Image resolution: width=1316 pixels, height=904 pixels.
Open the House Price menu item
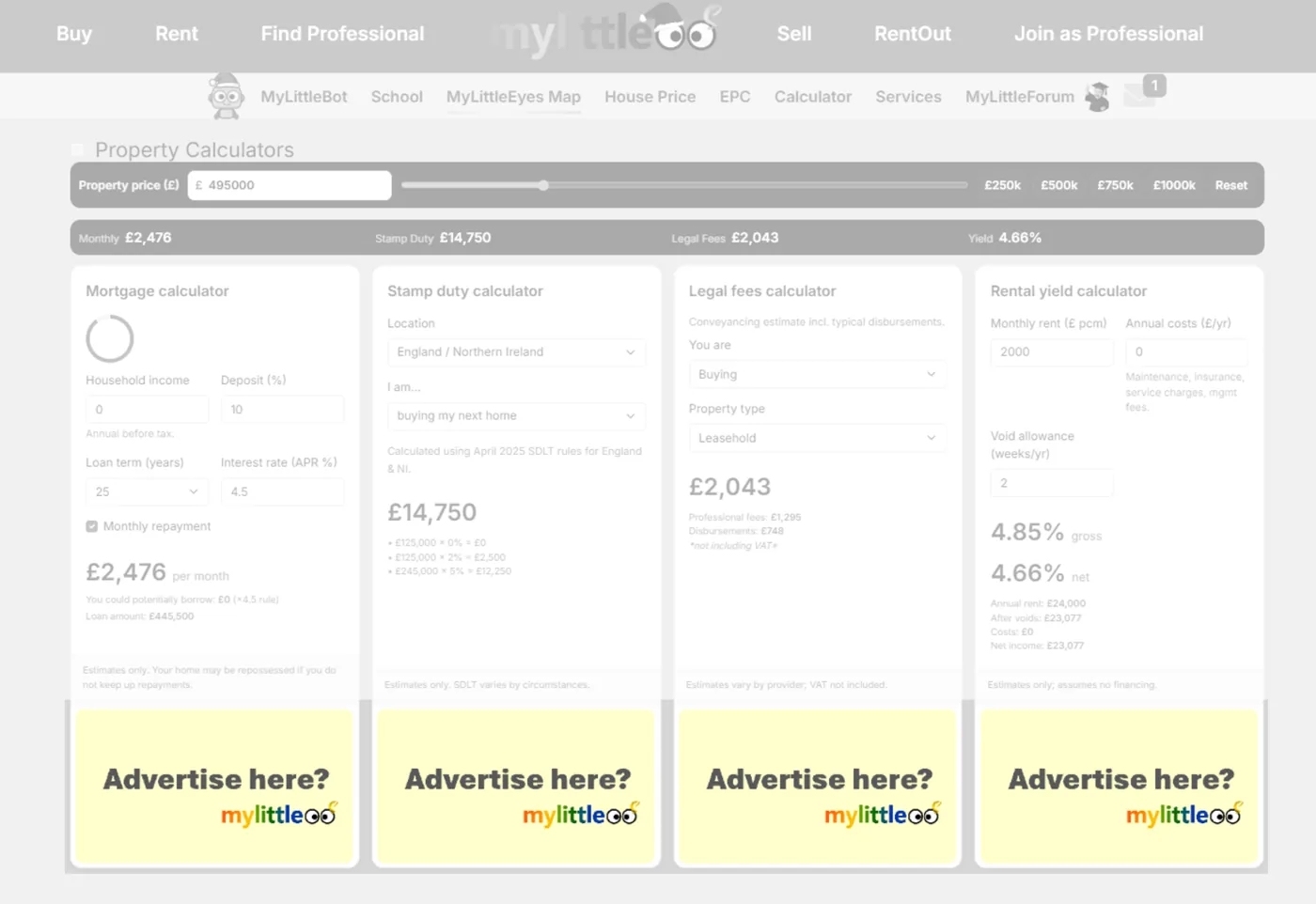coord(650,97)
